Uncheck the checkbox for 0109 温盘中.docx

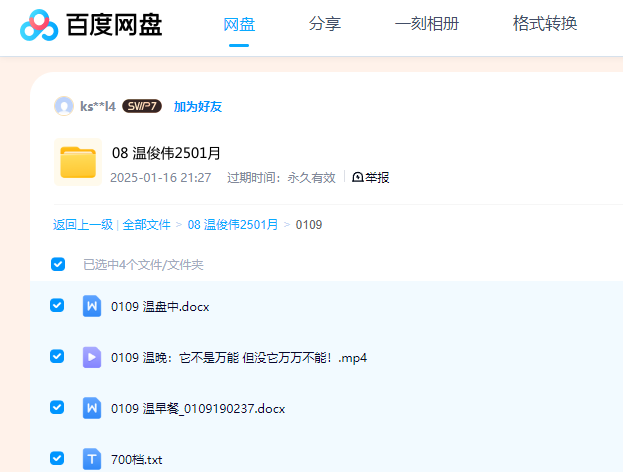click(x=57, y=306)
